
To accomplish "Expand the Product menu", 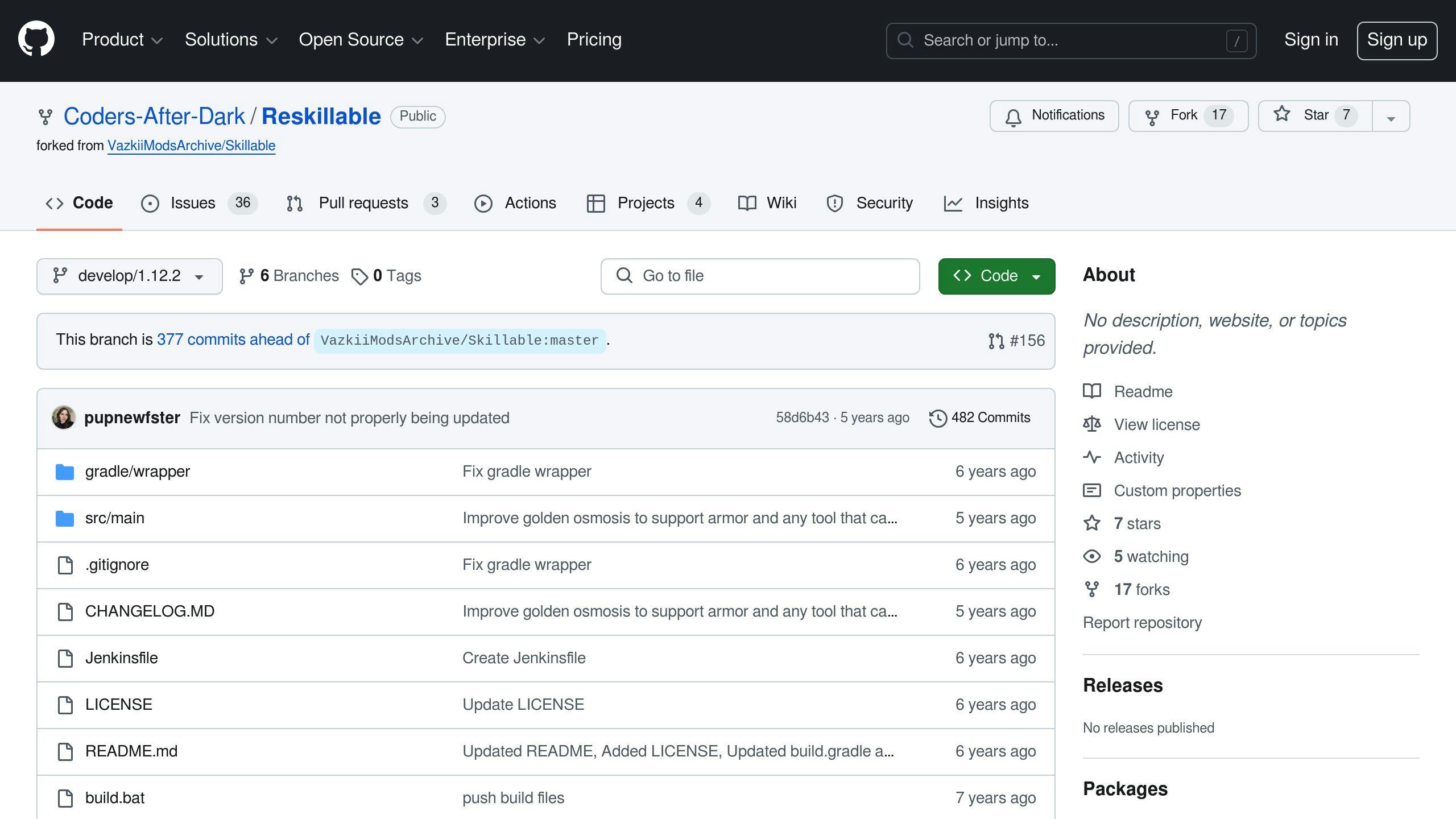I will click(x=122, y=40).
